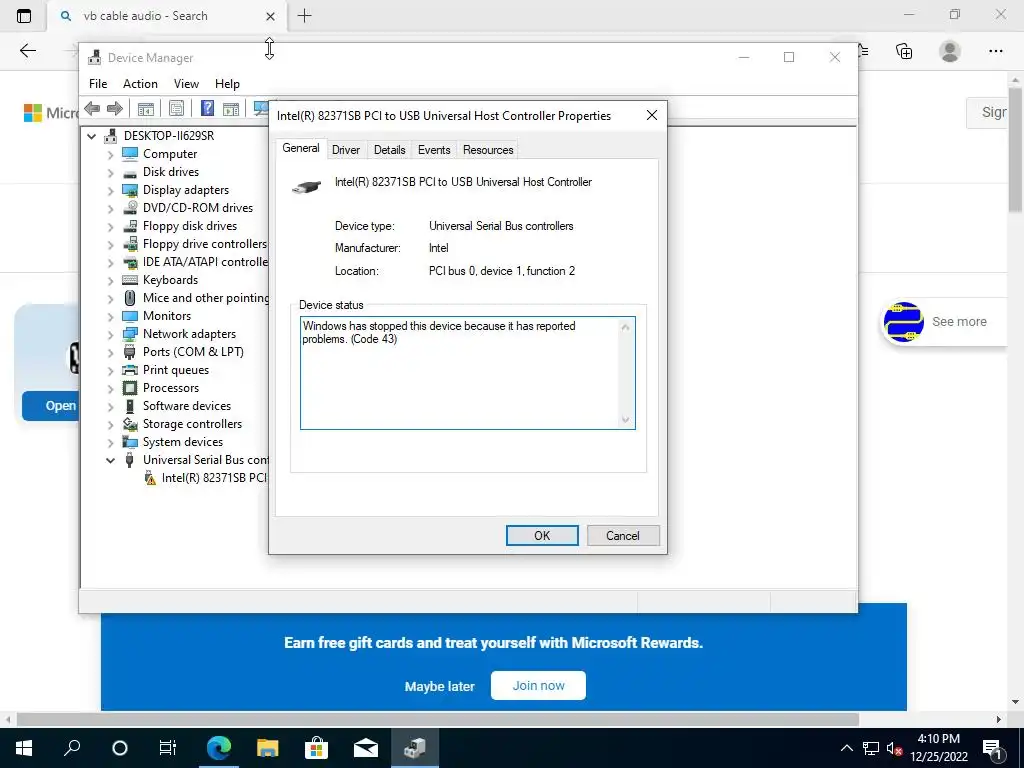Click the Device status text box
The image size is (1024, 768).
click(468, 373)
